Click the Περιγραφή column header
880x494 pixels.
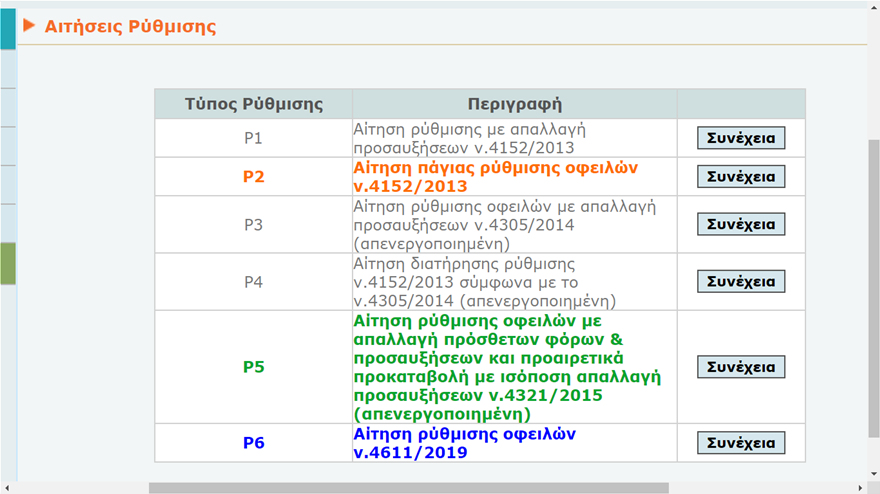click(x=514, y=104)
